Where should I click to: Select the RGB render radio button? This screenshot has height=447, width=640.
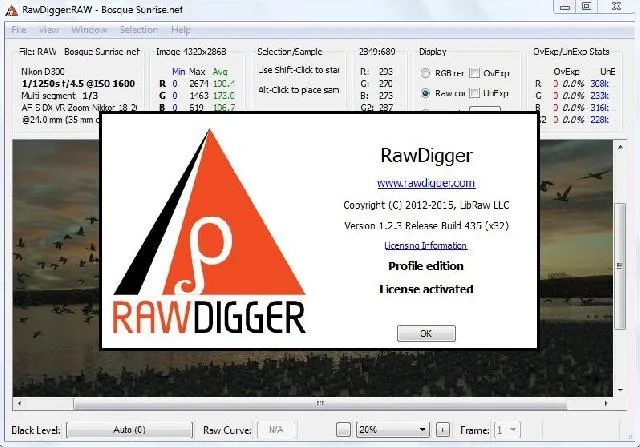point(425,73)
